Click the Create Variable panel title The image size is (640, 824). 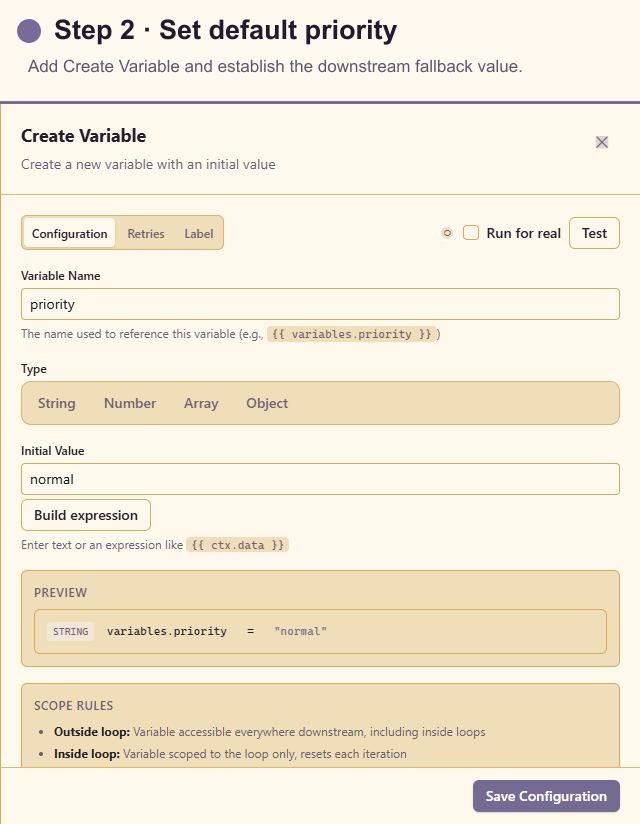pyautogui.click(x=84, y=136)
